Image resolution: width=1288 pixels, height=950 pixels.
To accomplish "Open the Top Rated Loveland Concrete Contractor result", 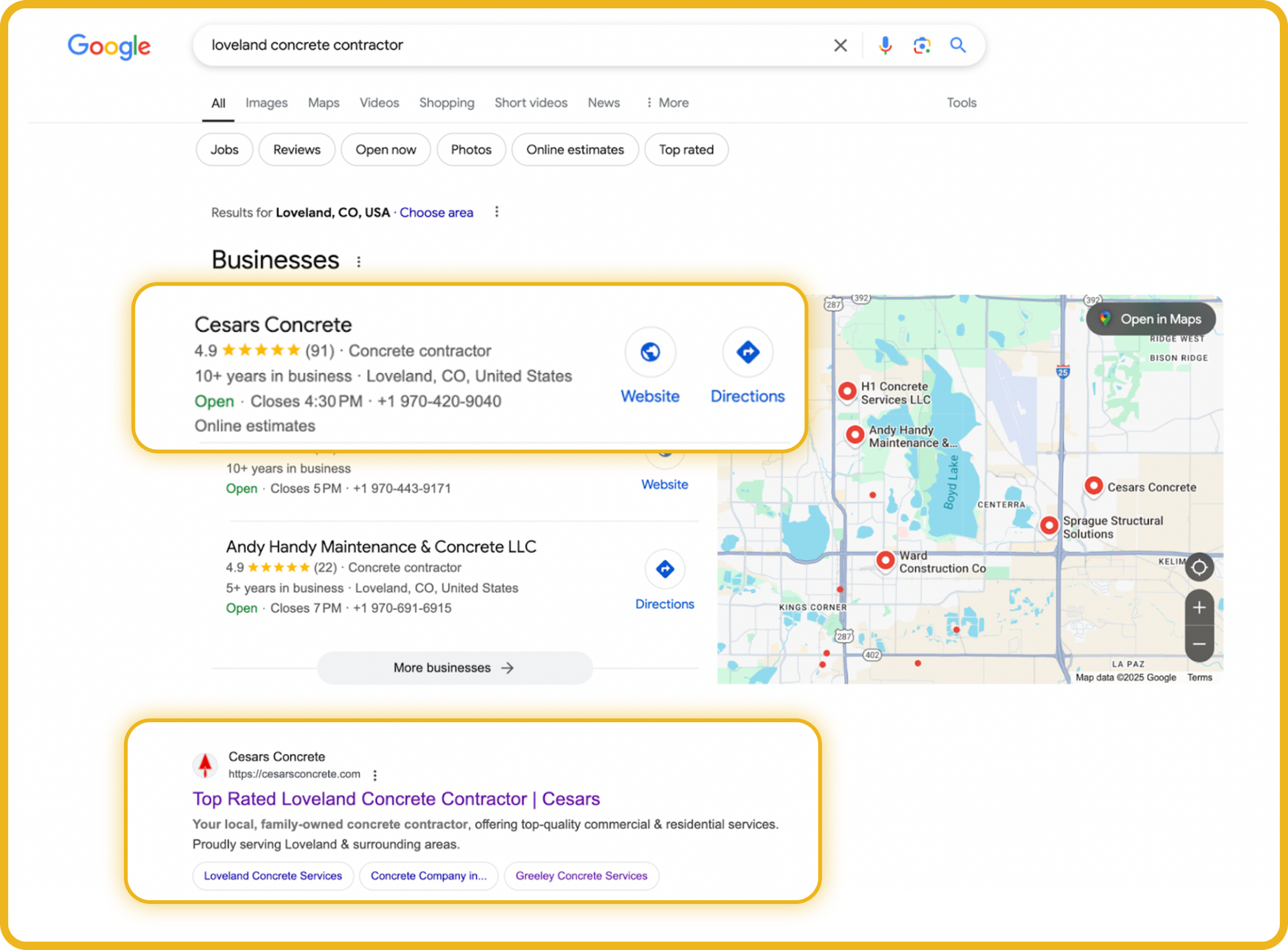I will click(x=396, y=798).
